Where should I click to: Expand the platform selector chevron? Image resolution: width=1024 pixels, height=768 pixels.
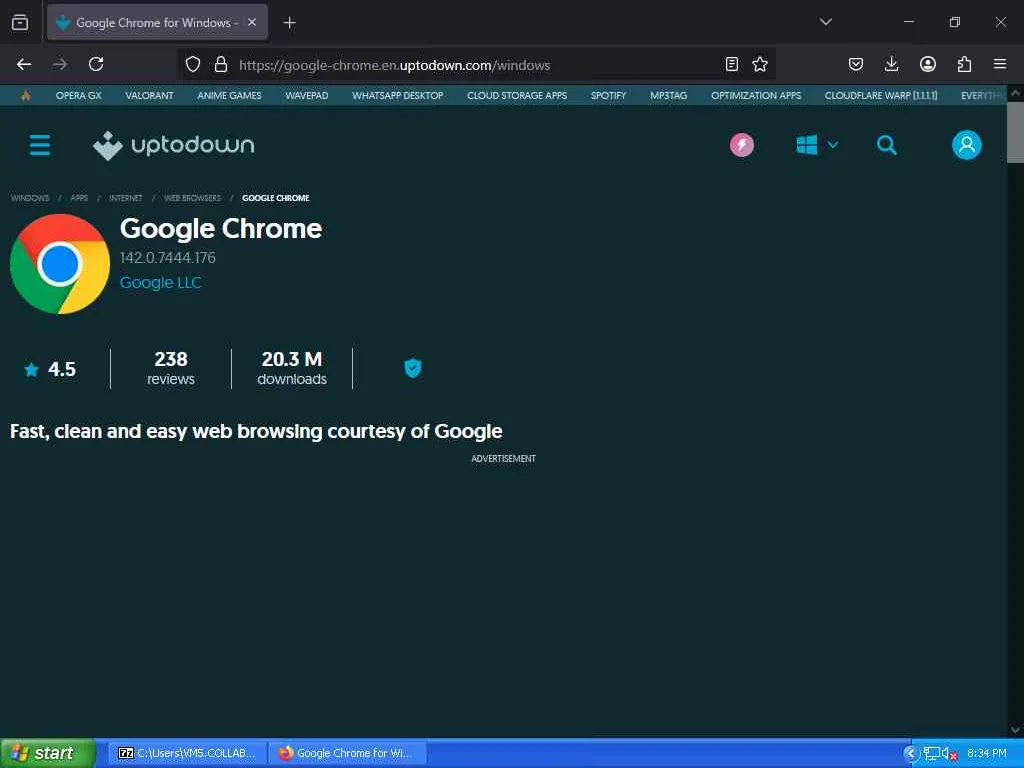pos(833,145)
